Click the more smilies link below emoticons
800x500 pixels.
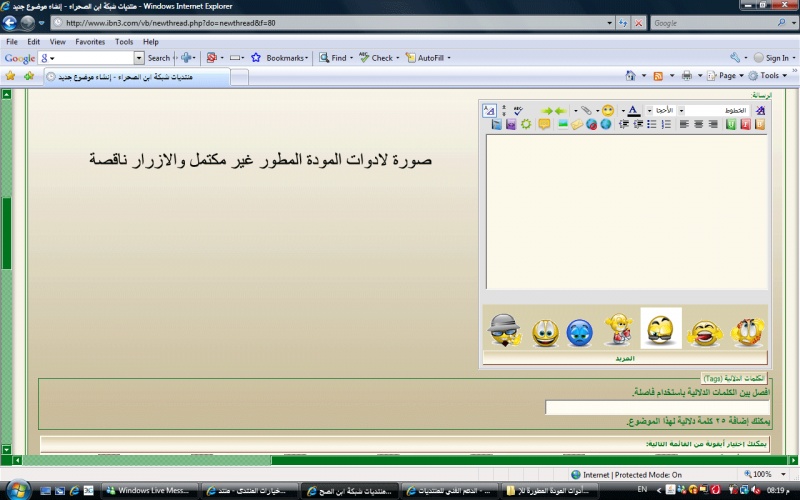point(625,357)
